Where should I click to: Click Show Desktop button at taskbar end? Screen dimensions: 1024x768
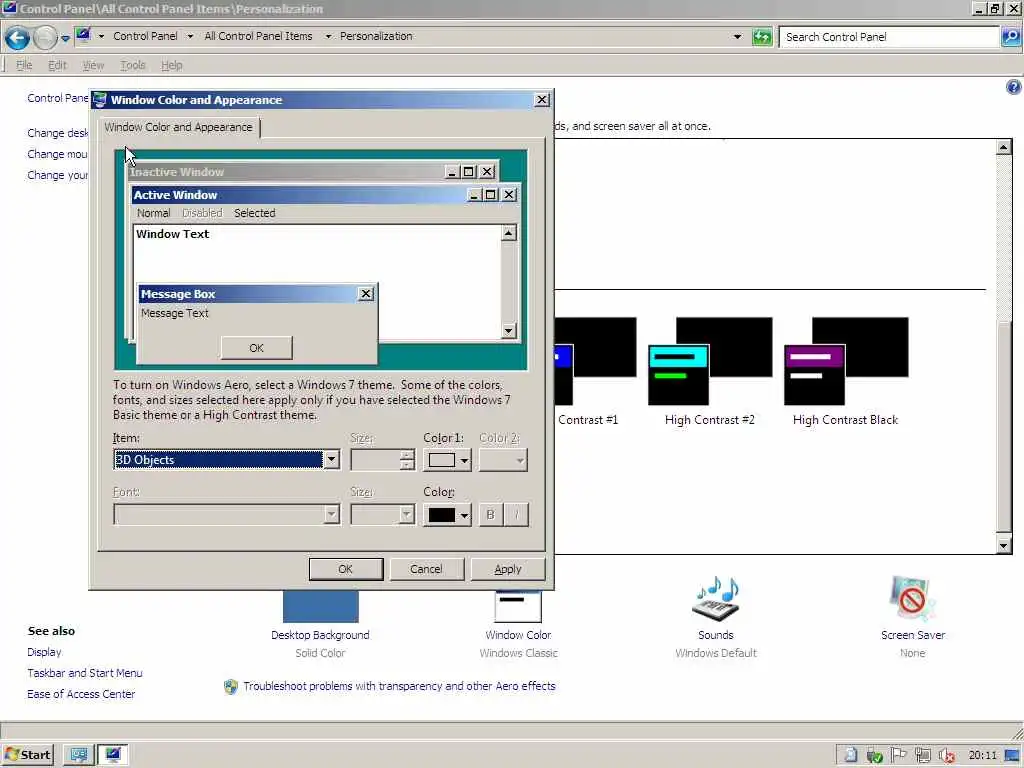(x=1012, y=756)
